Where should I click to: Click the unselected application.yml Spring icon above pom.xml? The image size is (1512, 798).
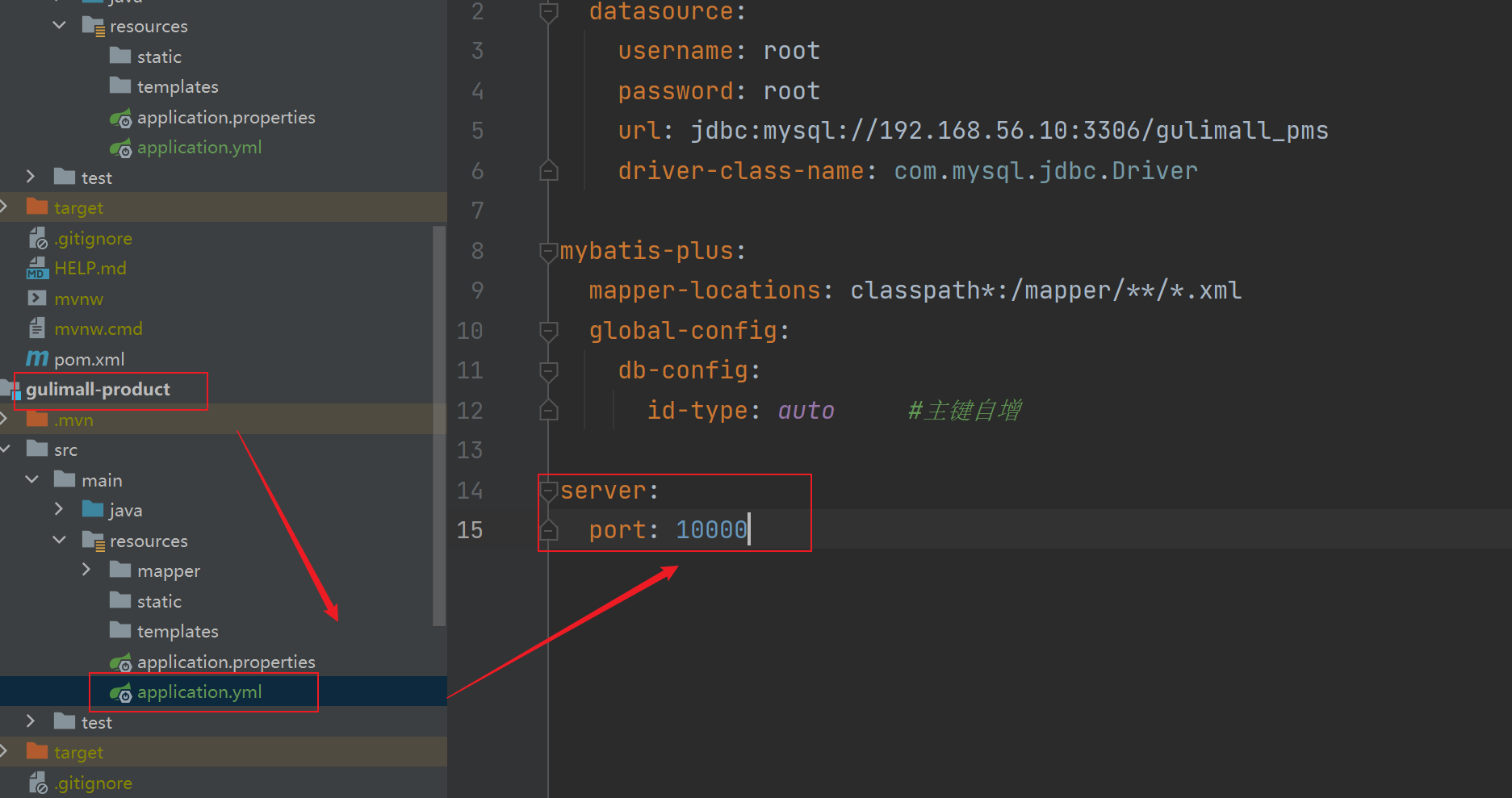pos(121,148)
